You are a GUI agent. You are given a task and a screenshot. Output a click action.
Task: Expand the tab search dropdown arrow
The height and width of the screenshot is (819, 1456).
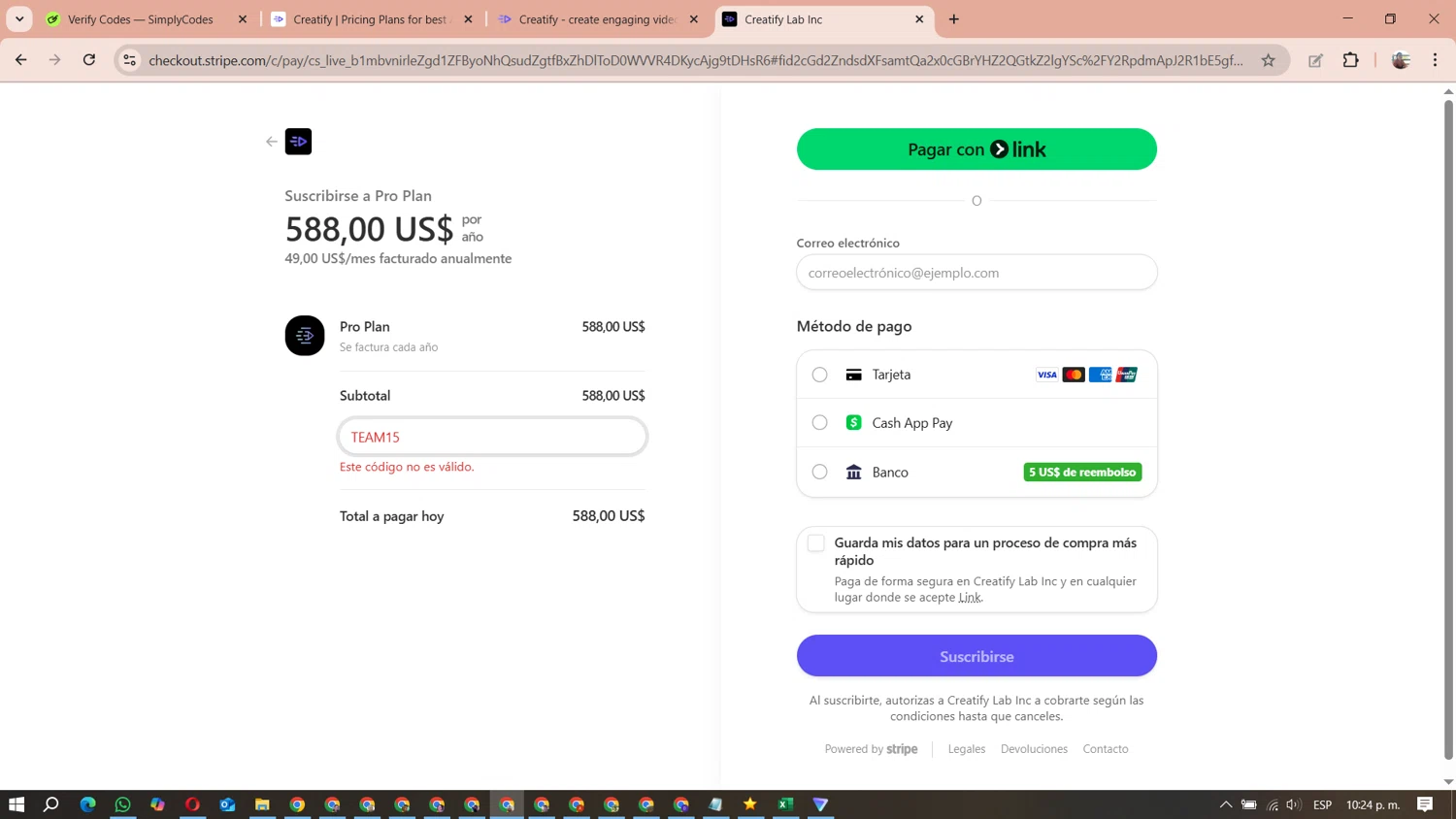[19, 19]
